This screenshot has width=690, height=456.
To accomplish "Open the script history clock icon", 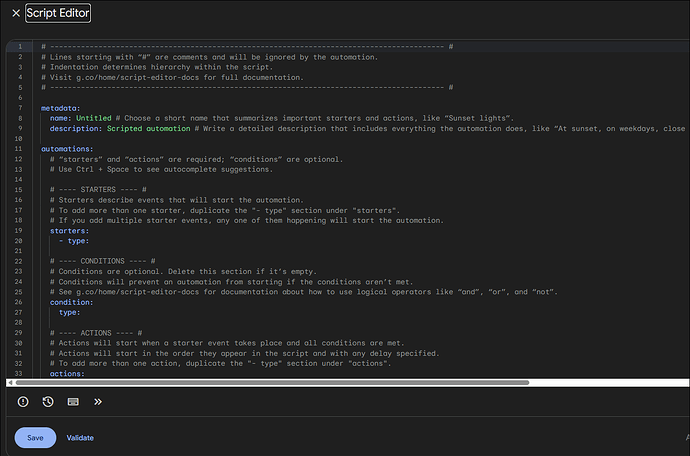I will [48, 402].
